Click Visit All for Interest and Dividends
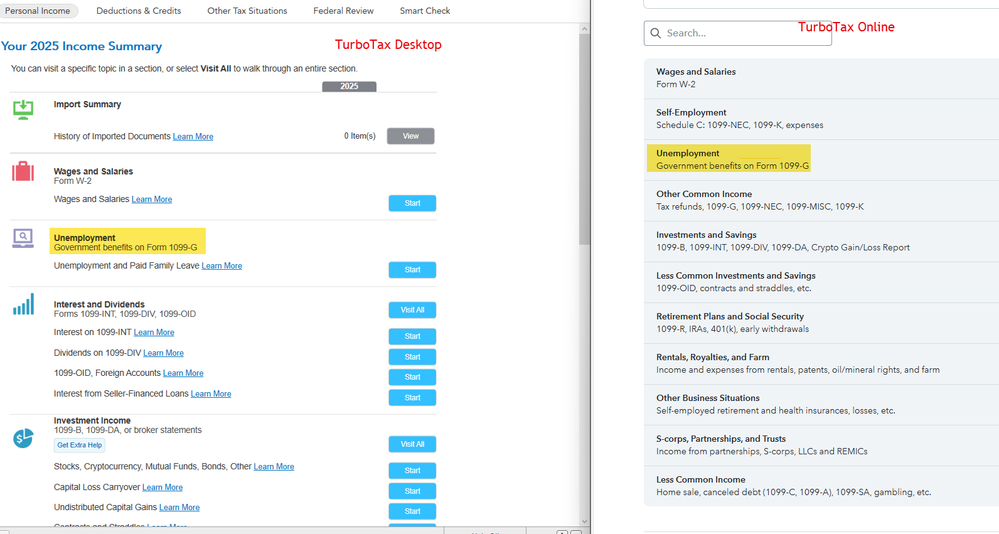 point(412,310)
